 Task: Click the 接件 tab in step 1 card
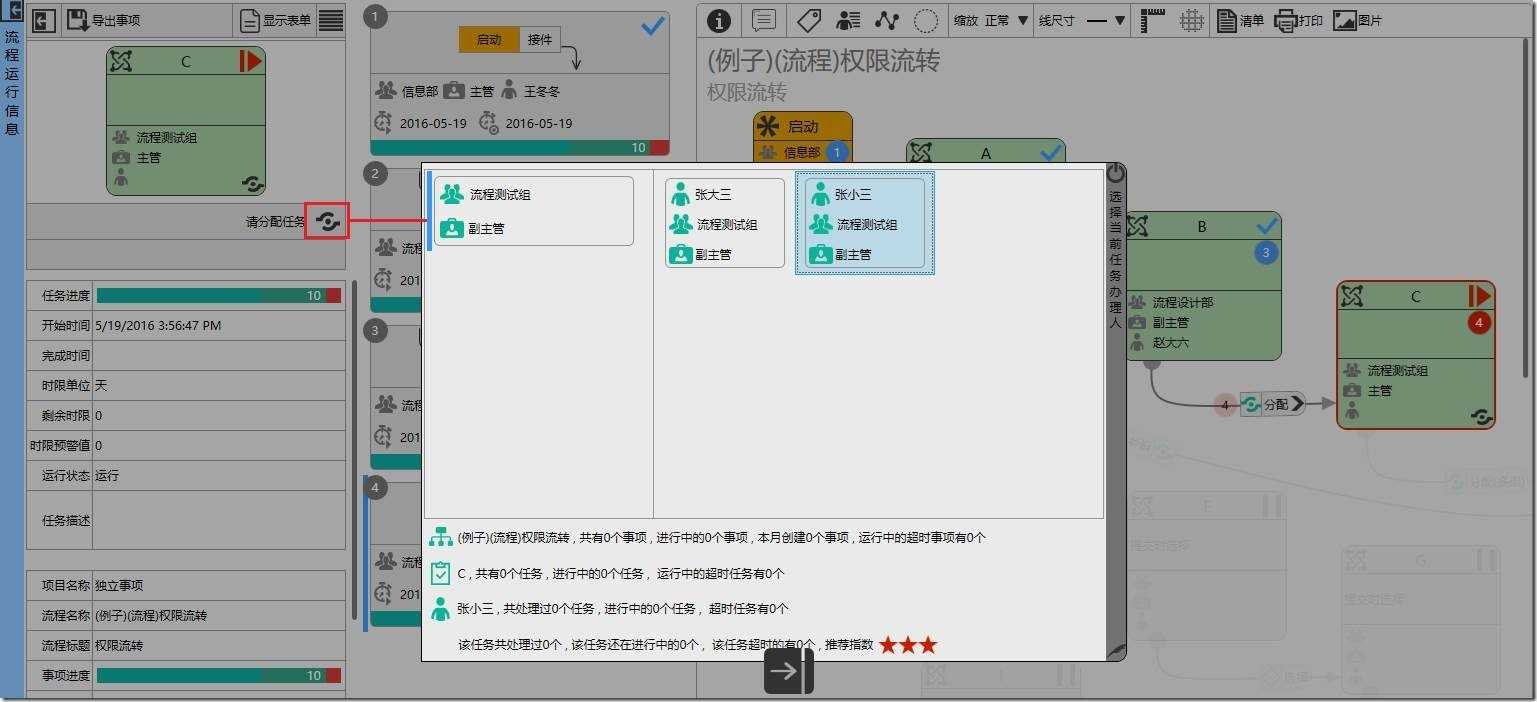click(x=540, y=40)
